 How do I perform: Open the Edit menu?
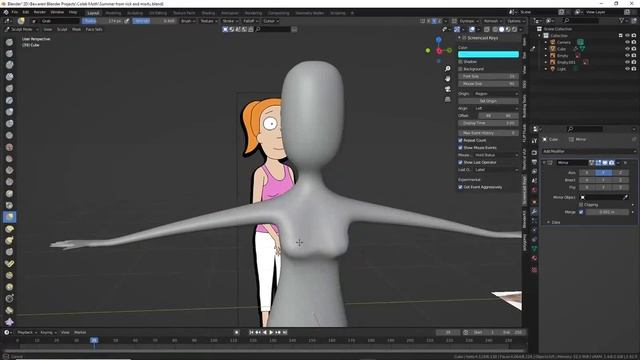point(26,12)
